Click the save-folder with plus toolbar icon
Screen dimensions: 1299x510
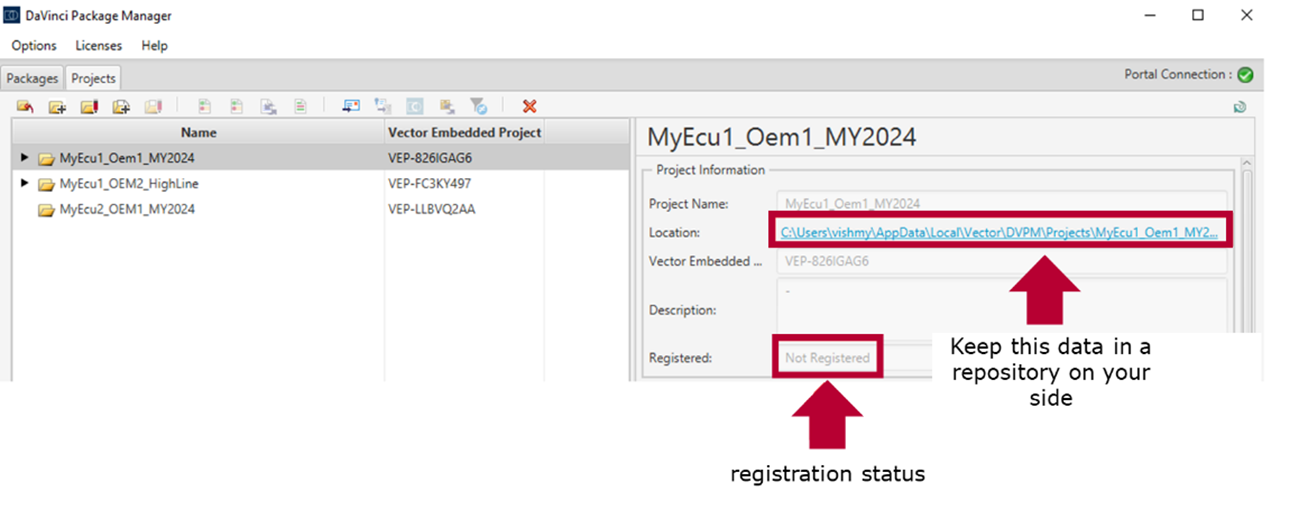pyautogui.click(x=121, y=106)
